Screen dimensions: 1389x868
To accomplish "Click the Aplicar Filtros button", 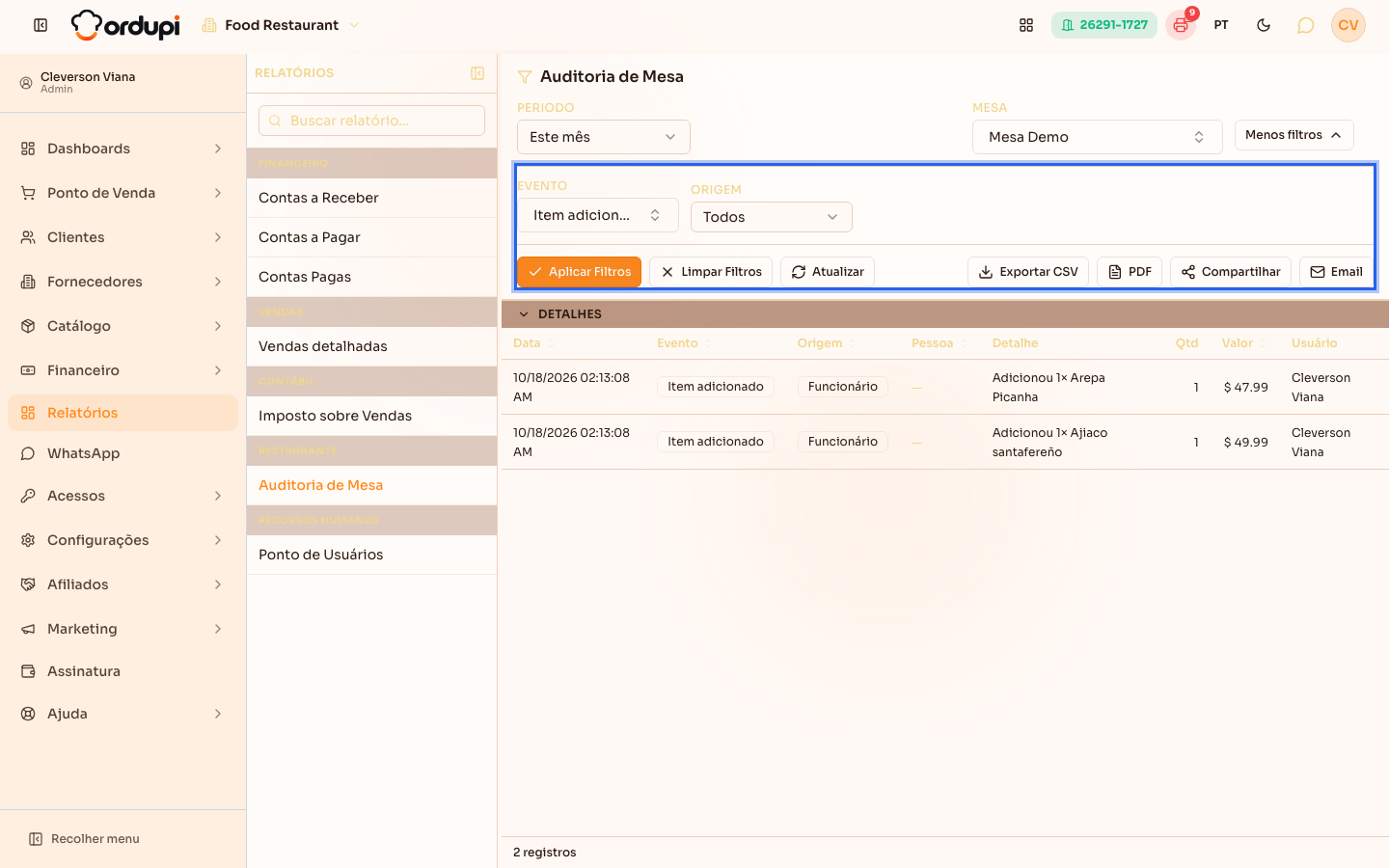I will click(579, 272).
